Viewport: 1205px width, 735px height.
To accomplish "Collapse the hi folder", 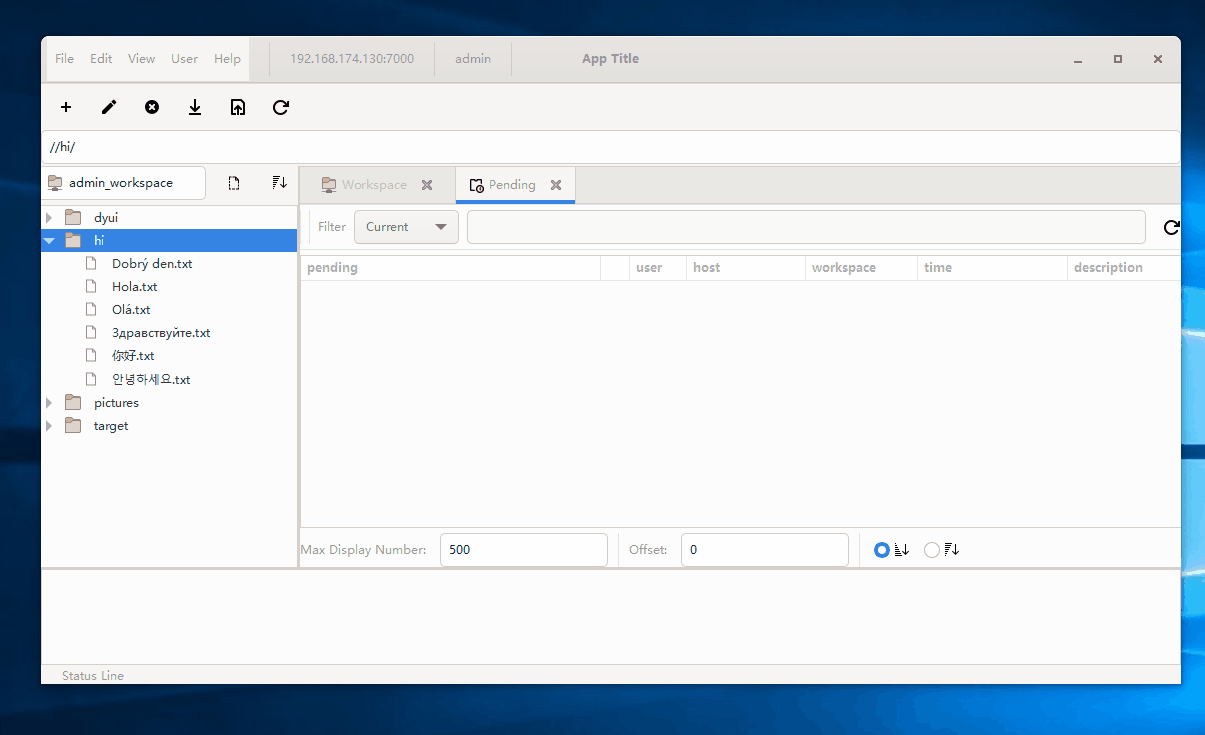I will tap(48, 240).
